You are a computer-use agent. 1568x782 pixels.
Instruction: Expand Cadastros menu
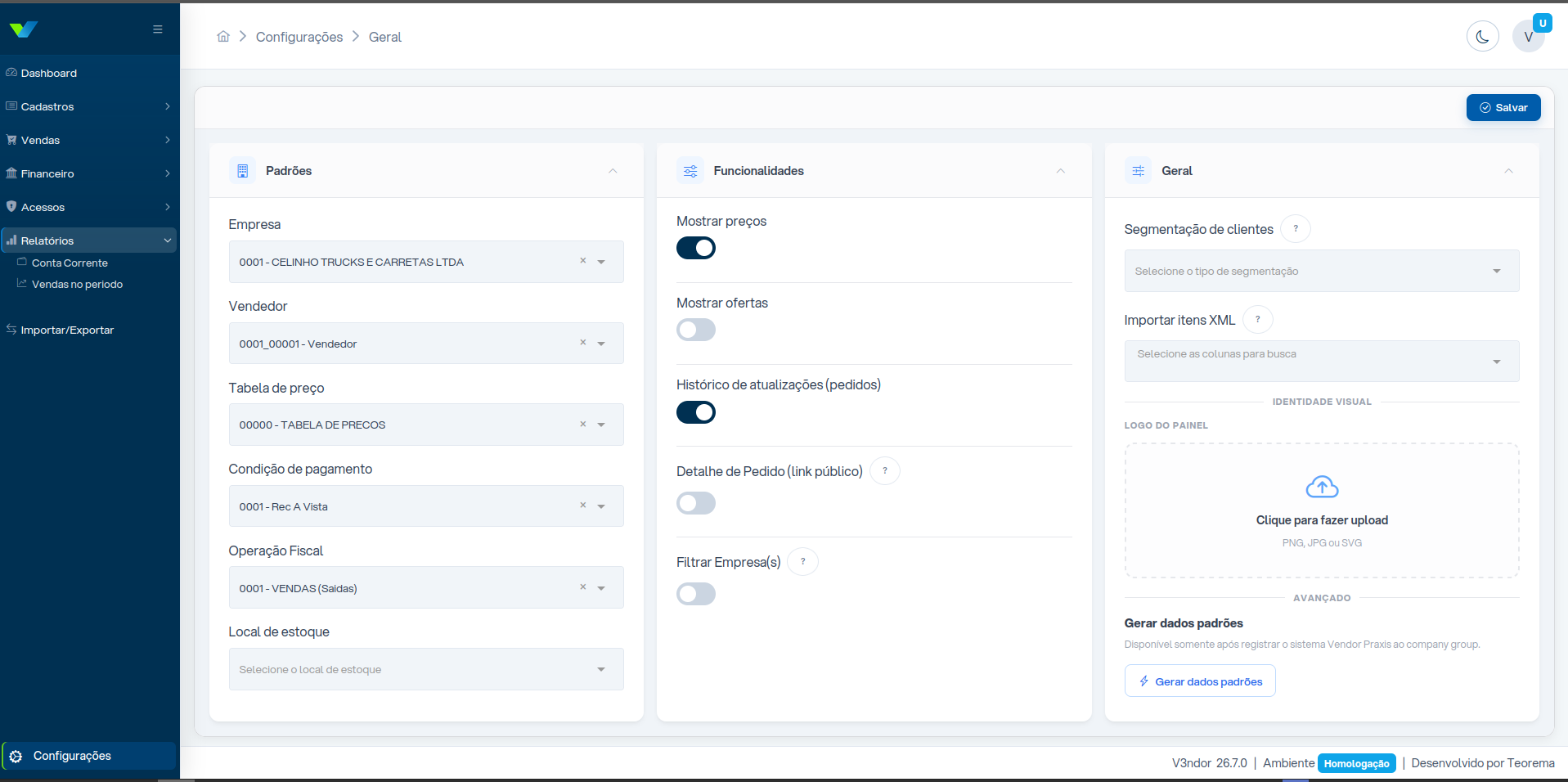coord(89,106)
